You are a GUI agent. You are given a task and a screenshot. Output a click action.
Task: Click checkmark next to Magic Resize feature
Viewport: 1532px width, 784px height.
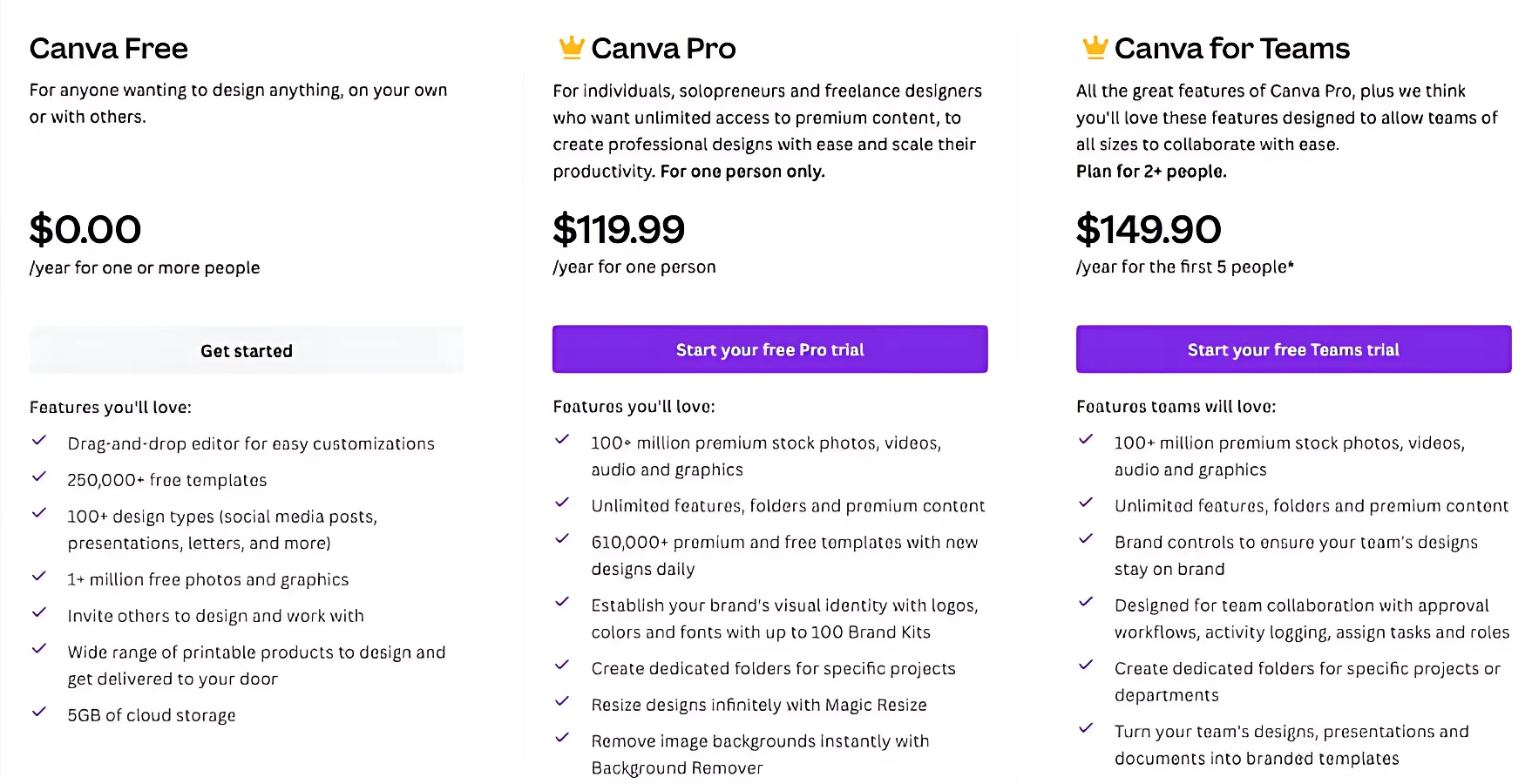(563, 702)
